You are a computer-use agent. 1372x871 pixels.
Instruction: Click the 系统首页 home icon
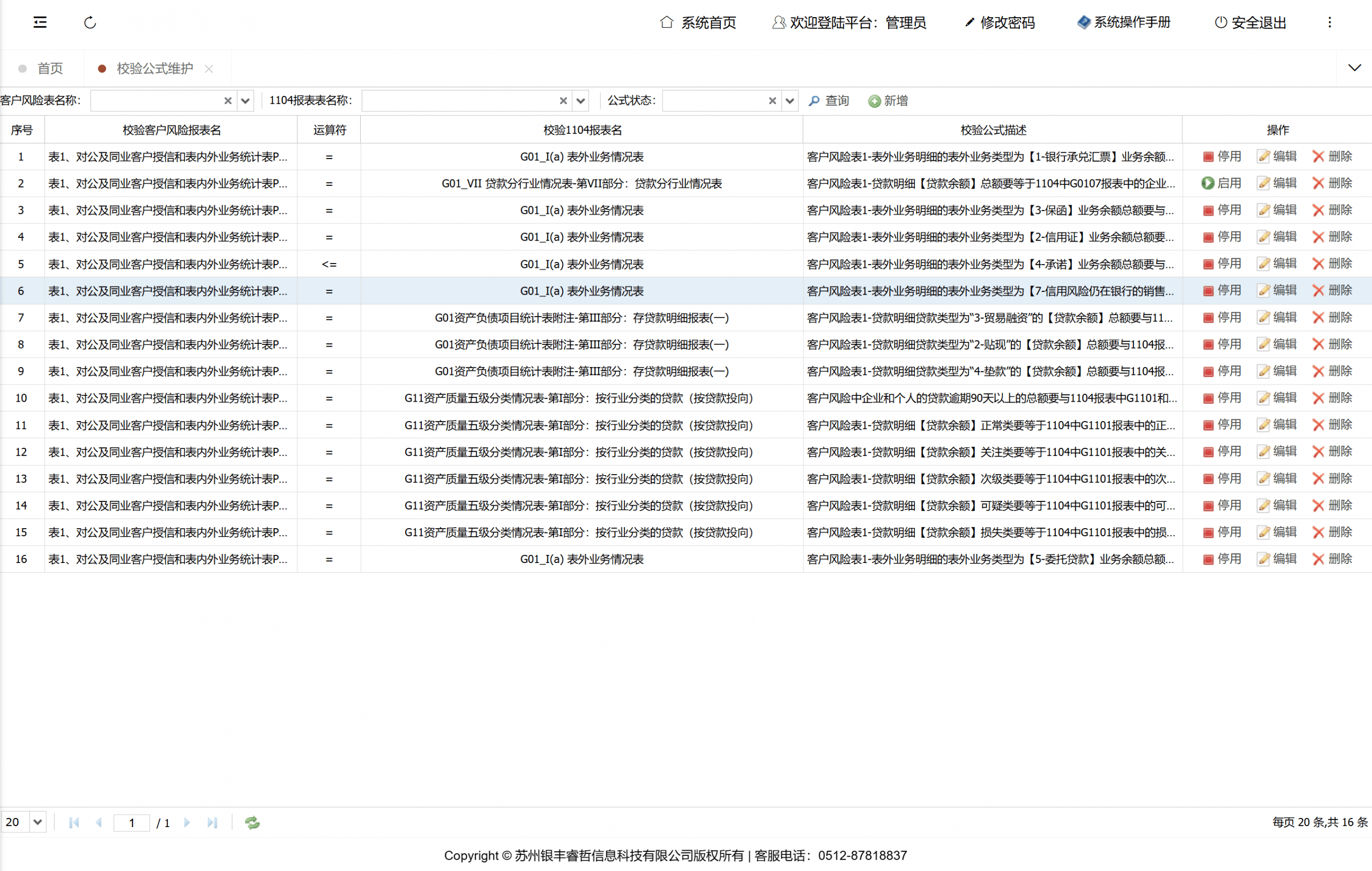click(666, 22)
